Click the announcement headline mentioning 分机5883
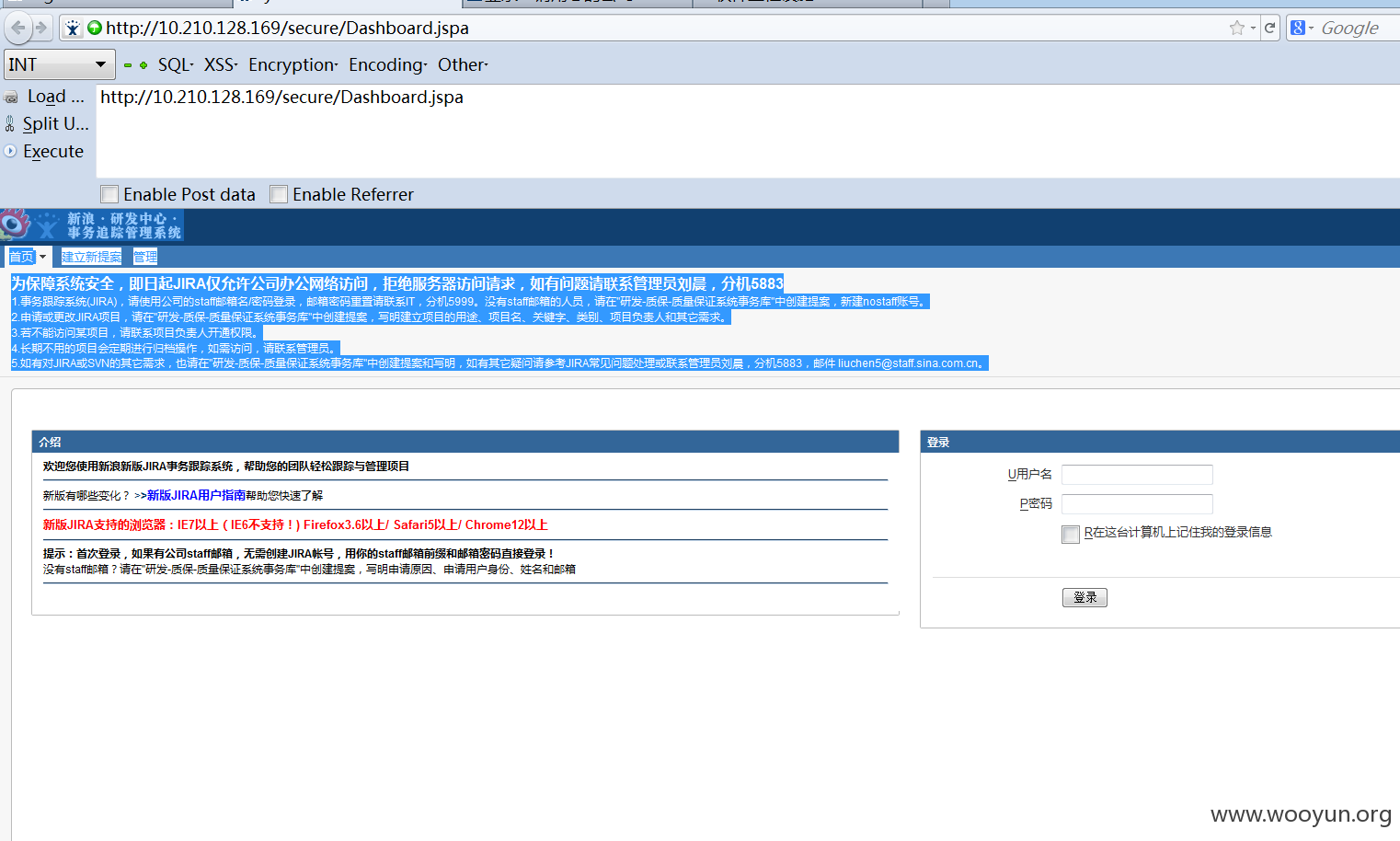This screenshot has width=1400, height=841. point(397,283)
